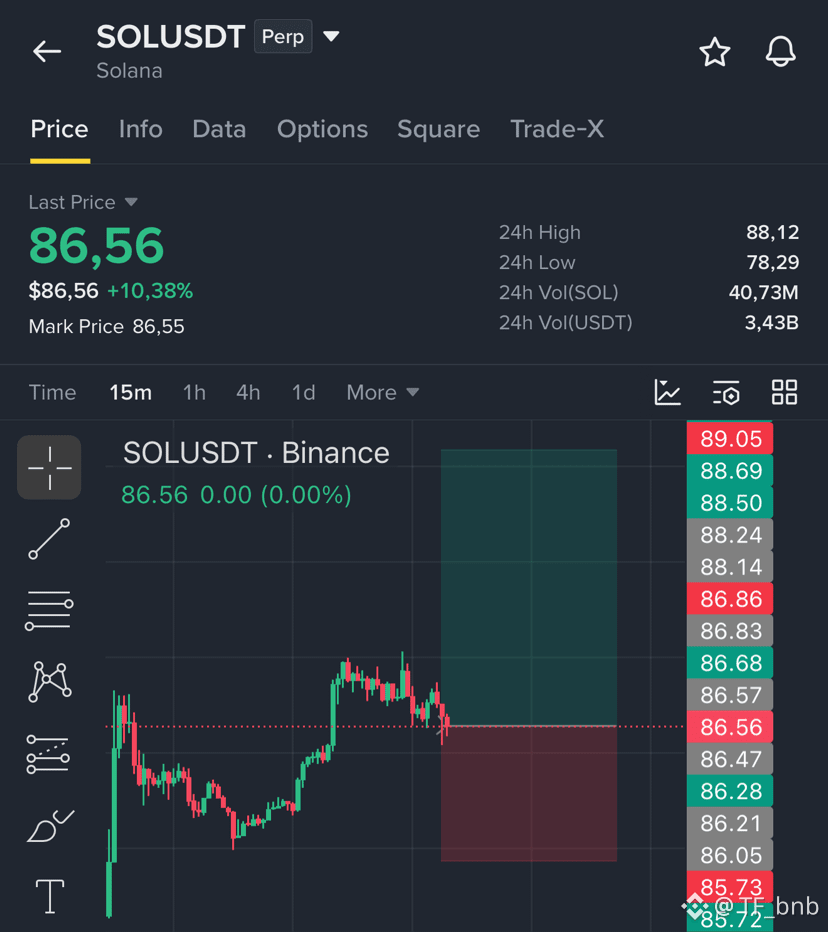Tap the Perp contract badge
This screenshot has height=932, width=828.
[283, 37]
